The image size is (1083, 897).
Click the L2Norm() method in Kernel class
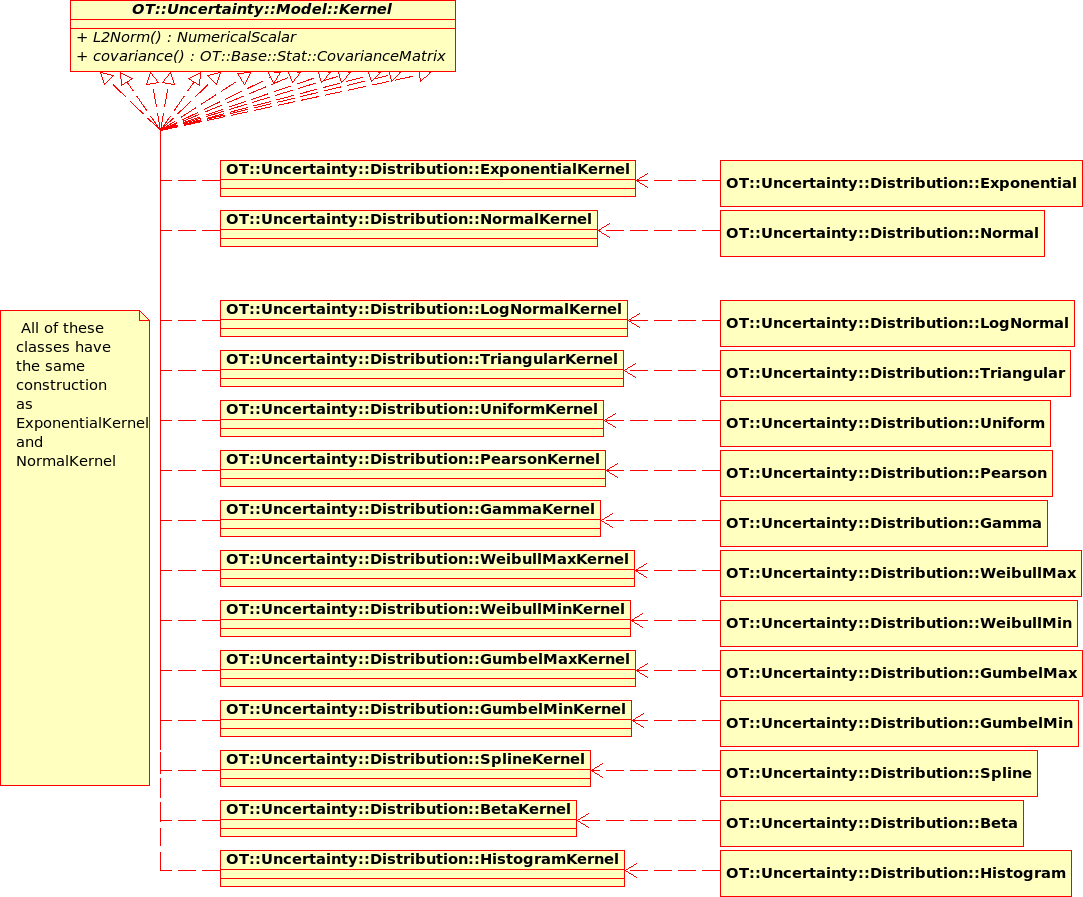[186, 37]
